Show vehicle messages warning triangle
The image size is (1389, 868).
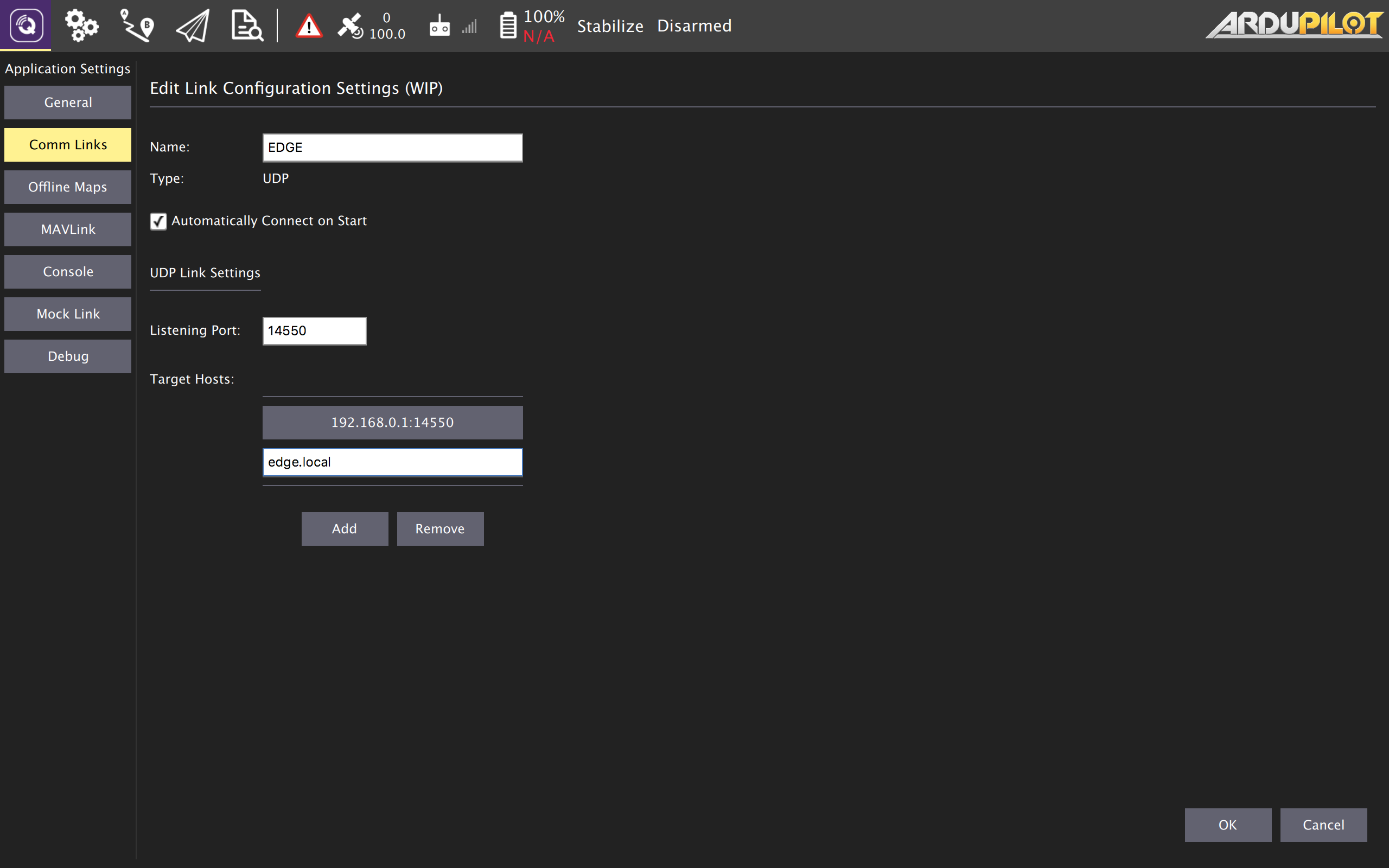pos(309,26)
